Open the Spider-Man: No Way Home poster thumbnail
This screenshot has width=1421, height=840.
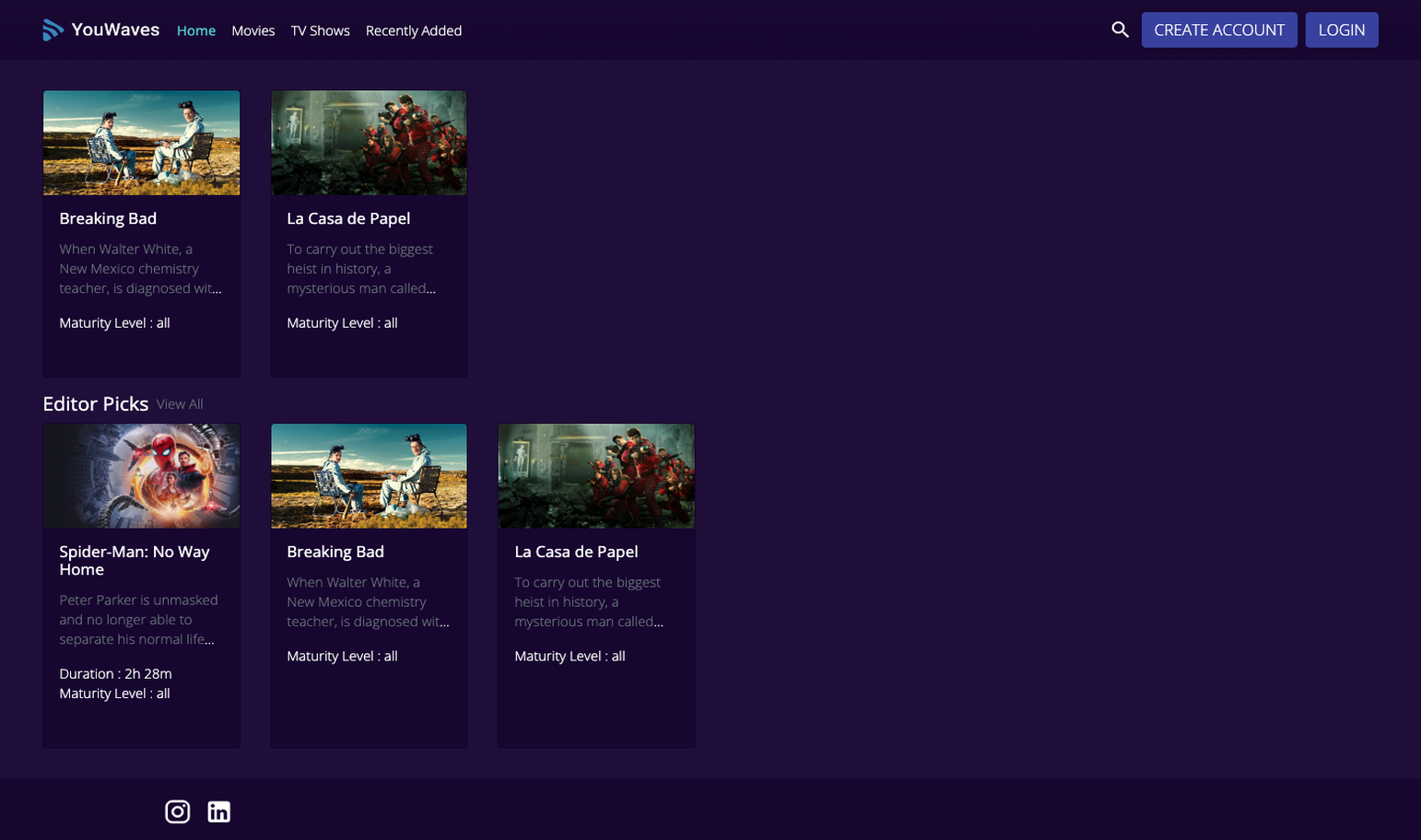[x=142, y=476]
